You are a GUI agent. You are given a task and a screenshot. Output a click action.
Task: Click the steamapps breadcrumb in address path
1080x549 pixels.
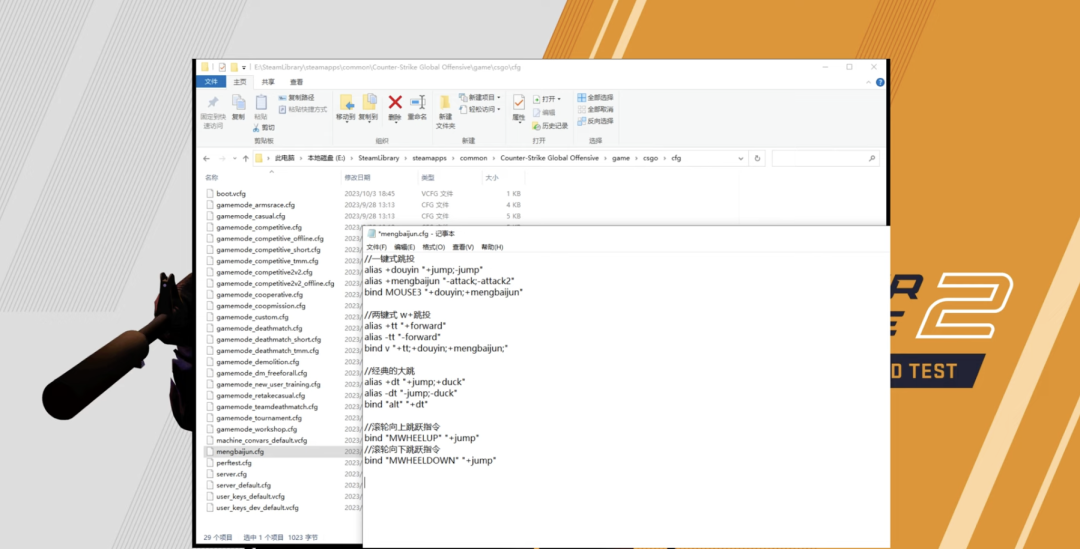[430, 158]
